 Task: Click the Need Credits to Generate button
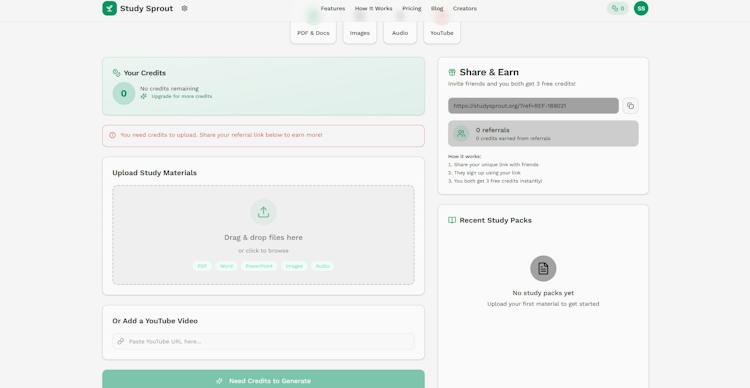[x=264, y=380]
